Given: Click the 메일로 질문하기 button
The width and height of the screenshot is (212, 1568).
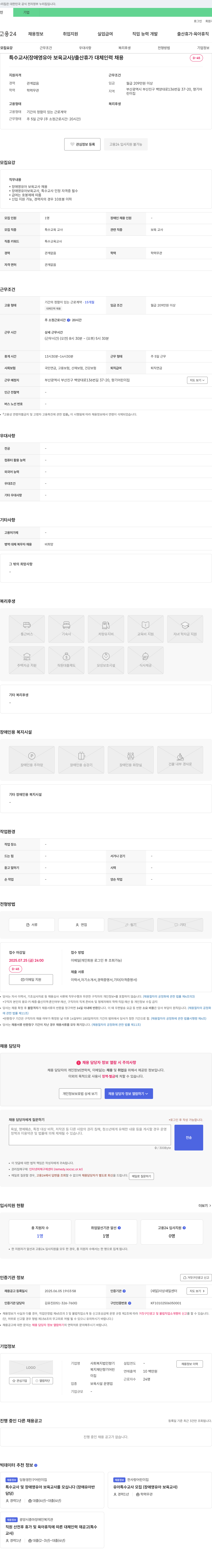Looking at the screenshot, I should pyautogui.click(x=141, y=1176).
